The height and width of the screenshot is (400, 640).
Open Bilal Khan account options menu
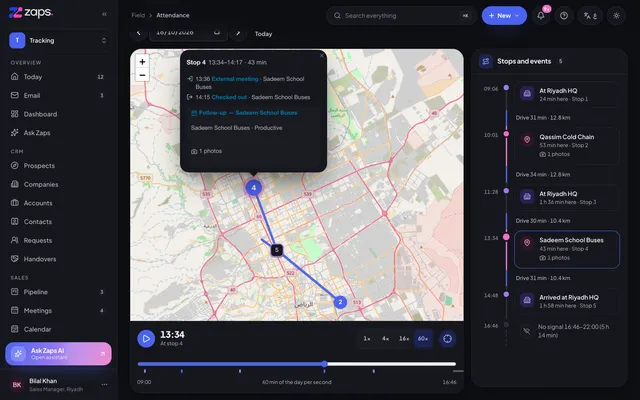104,384
